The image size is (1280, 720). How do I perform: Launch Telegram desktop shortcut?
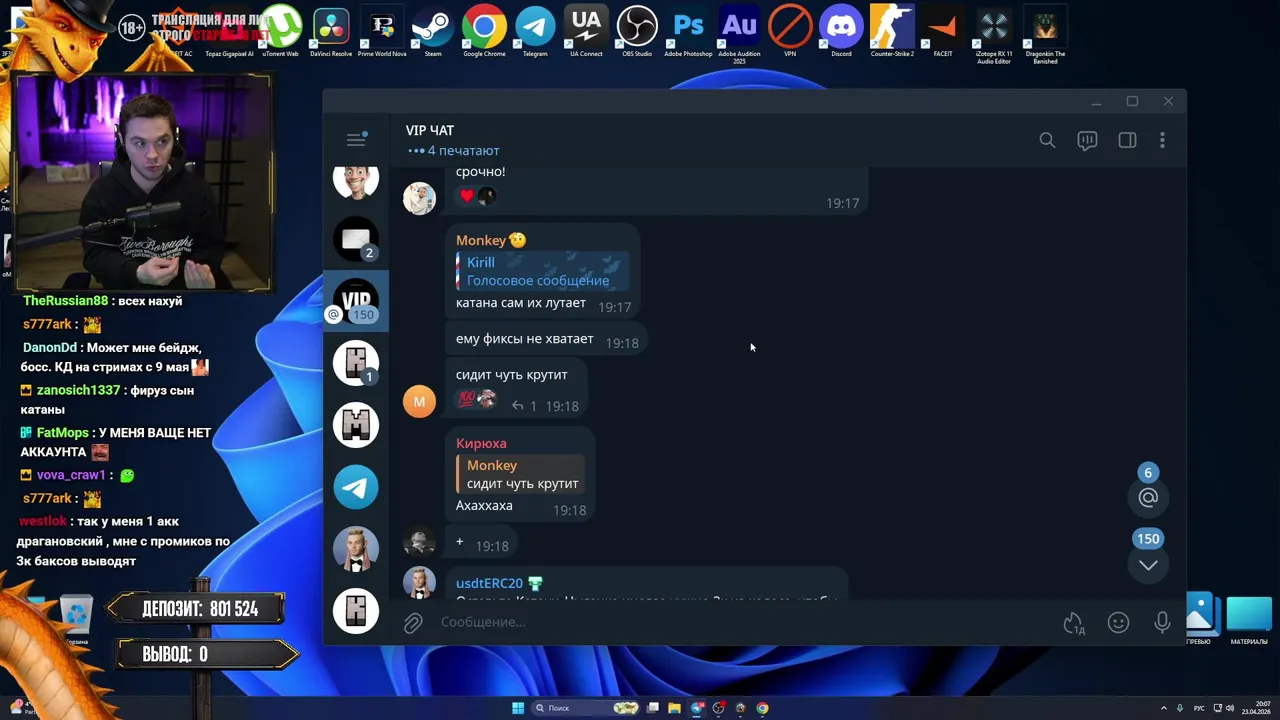pyautogui.click(x=535, y=31)
